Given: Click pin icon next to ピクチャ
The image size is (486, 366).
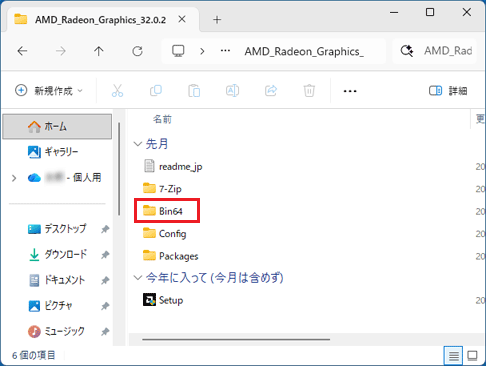Looking at the screenshot, I should [x=105, y=306].
